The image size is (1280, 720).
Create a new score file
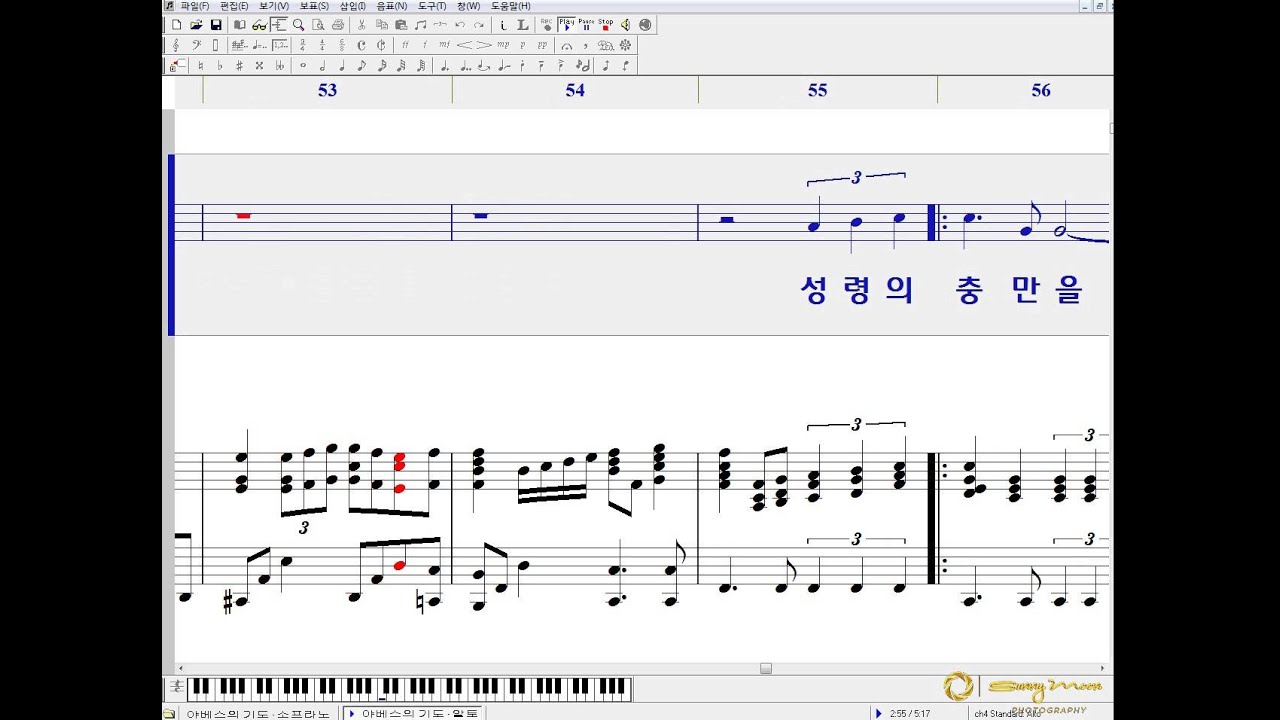(x=177, y=25)
